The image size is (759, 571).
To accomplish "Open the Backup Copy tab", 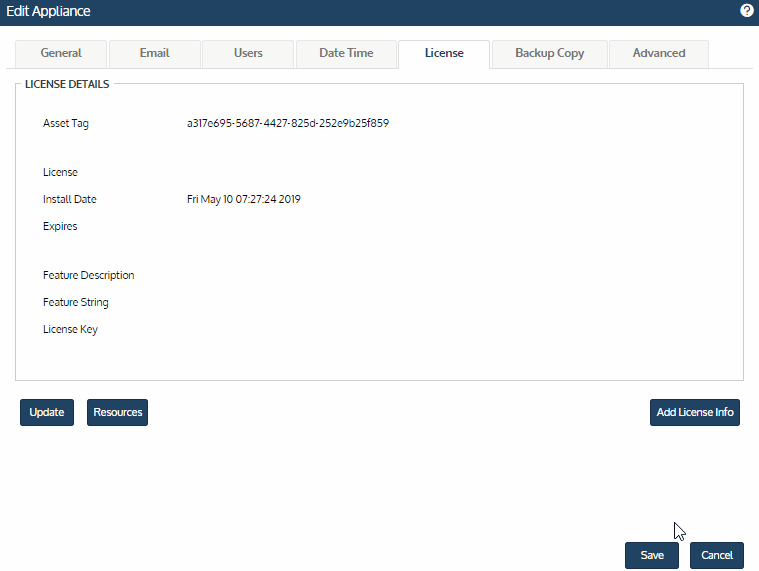I will click(x=549, y=54).
